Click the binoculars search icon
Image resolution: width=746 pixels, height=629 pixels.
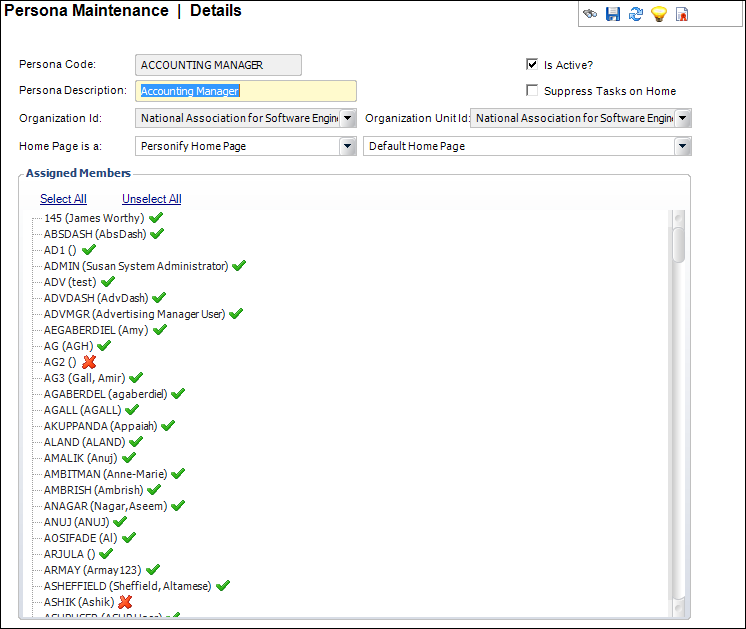tap(591, 14)
